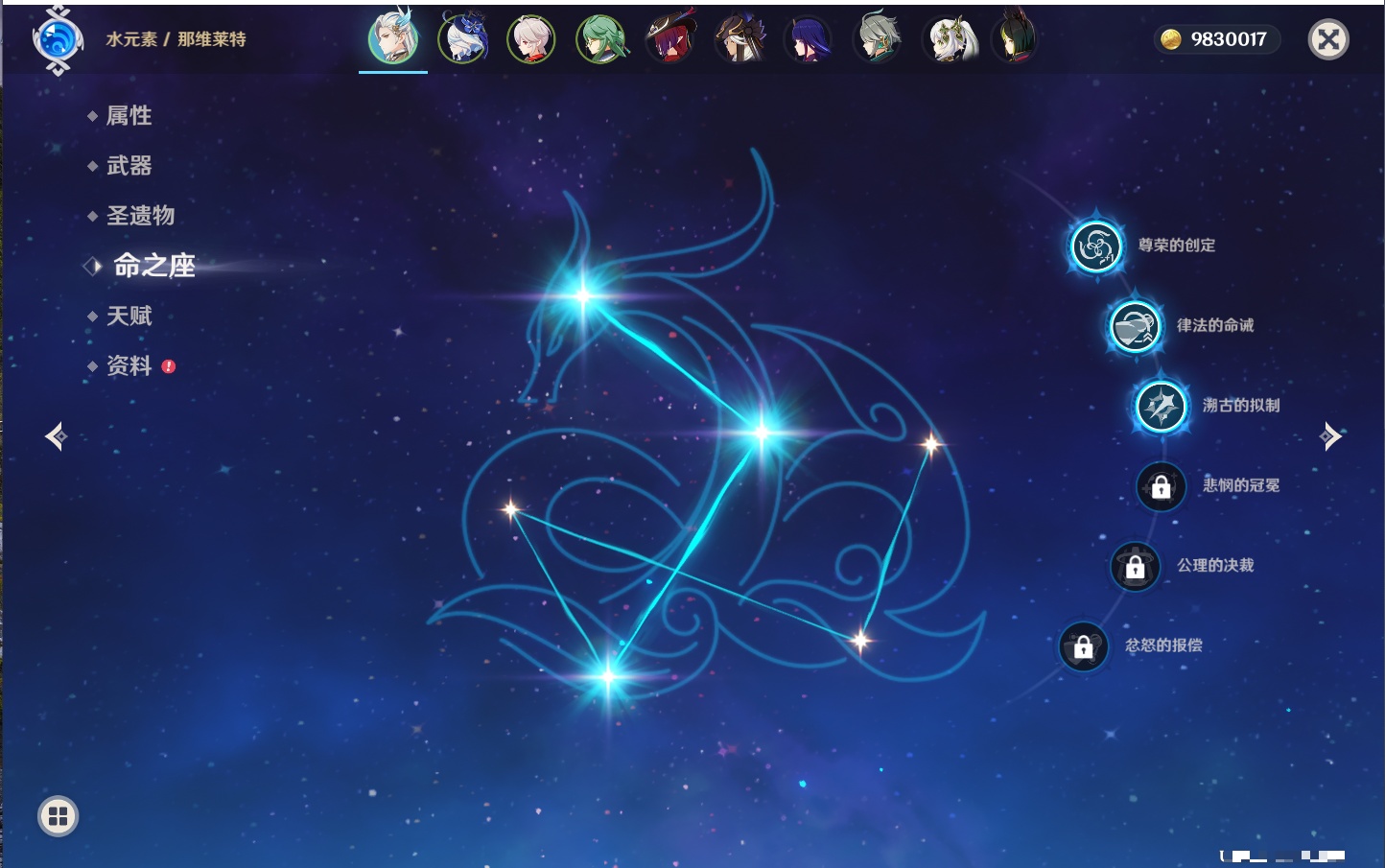Image resolution: width=1385 pixels, height=868 pixels.
Task: Select the 命之座 constellation menu
Action: click(153, 266)
